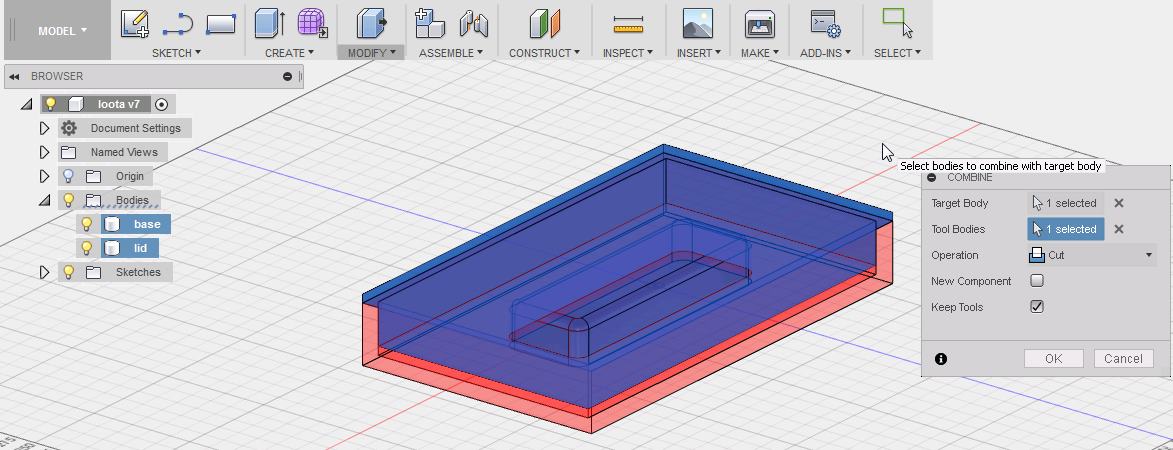This screenshot has height=450, width=1173.
Task: Open the CREATE menu
Action: coord(290,53)
